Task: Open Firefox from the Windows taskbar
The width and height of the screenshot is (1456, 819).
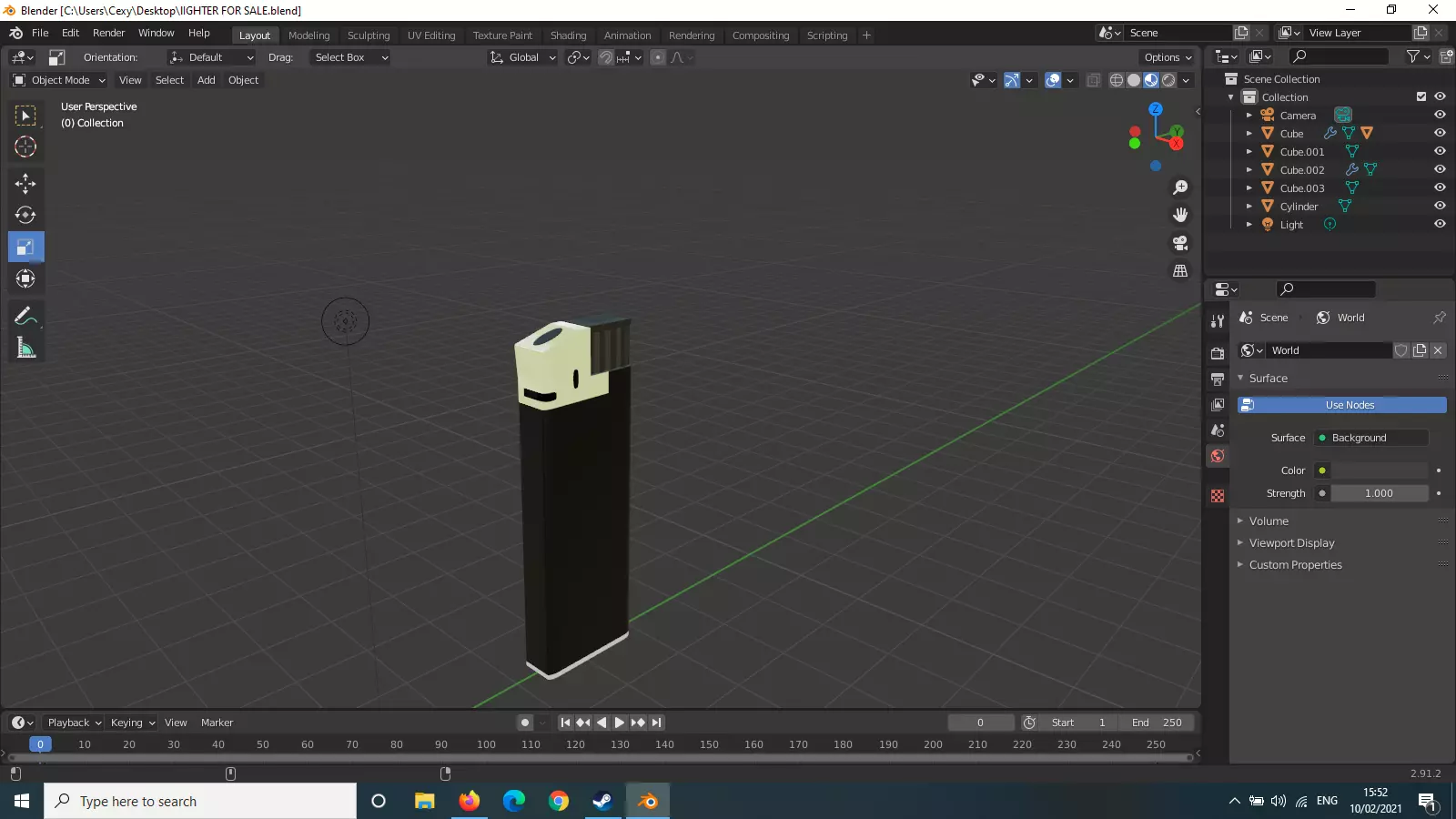Action: pyautogui.click(x=469, y=801)
